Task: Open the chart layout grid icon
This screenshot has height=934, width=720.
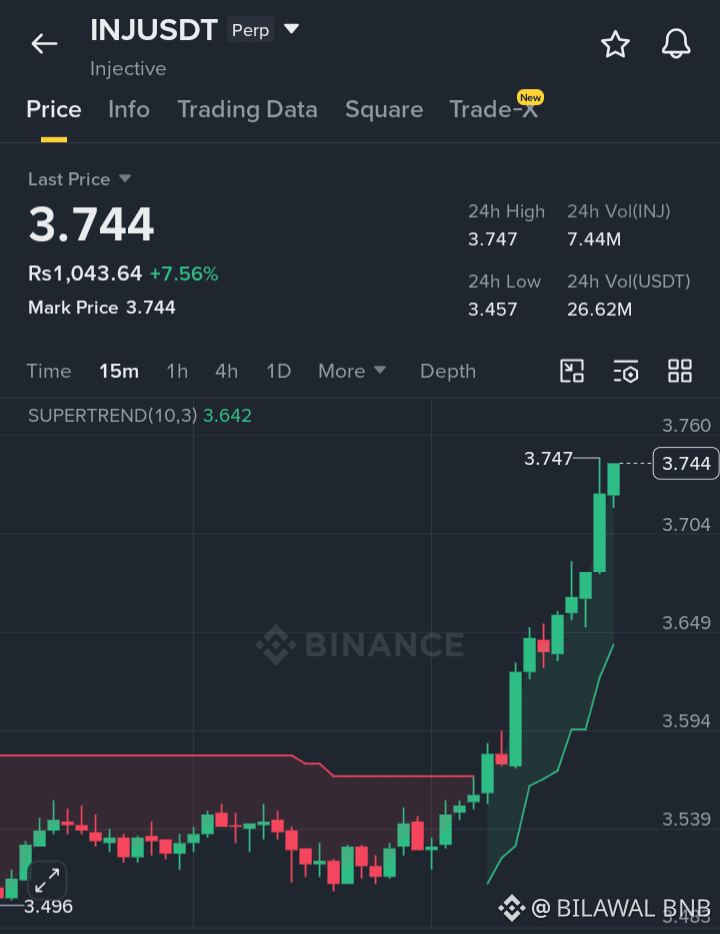Action: (680, 371)
